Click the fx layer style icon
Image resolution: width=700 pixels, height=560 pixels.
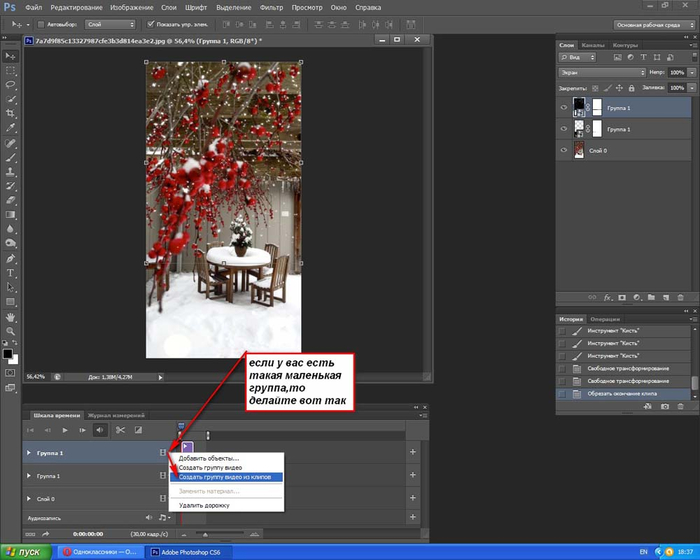pos(607,297)
